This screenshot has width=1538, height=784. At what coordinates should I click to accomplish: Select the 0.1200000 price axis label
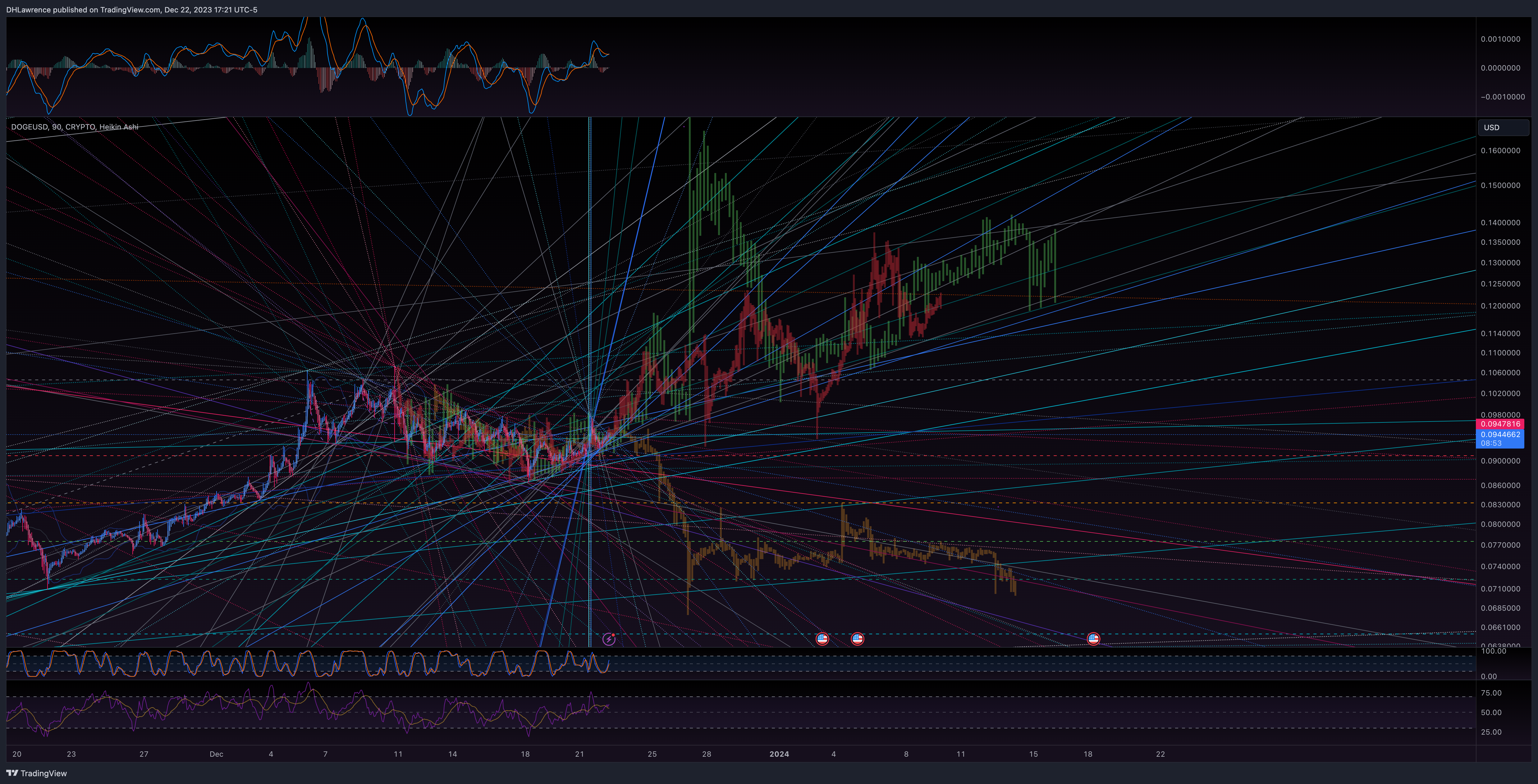pyautogui.click(x=1500, y=306)
